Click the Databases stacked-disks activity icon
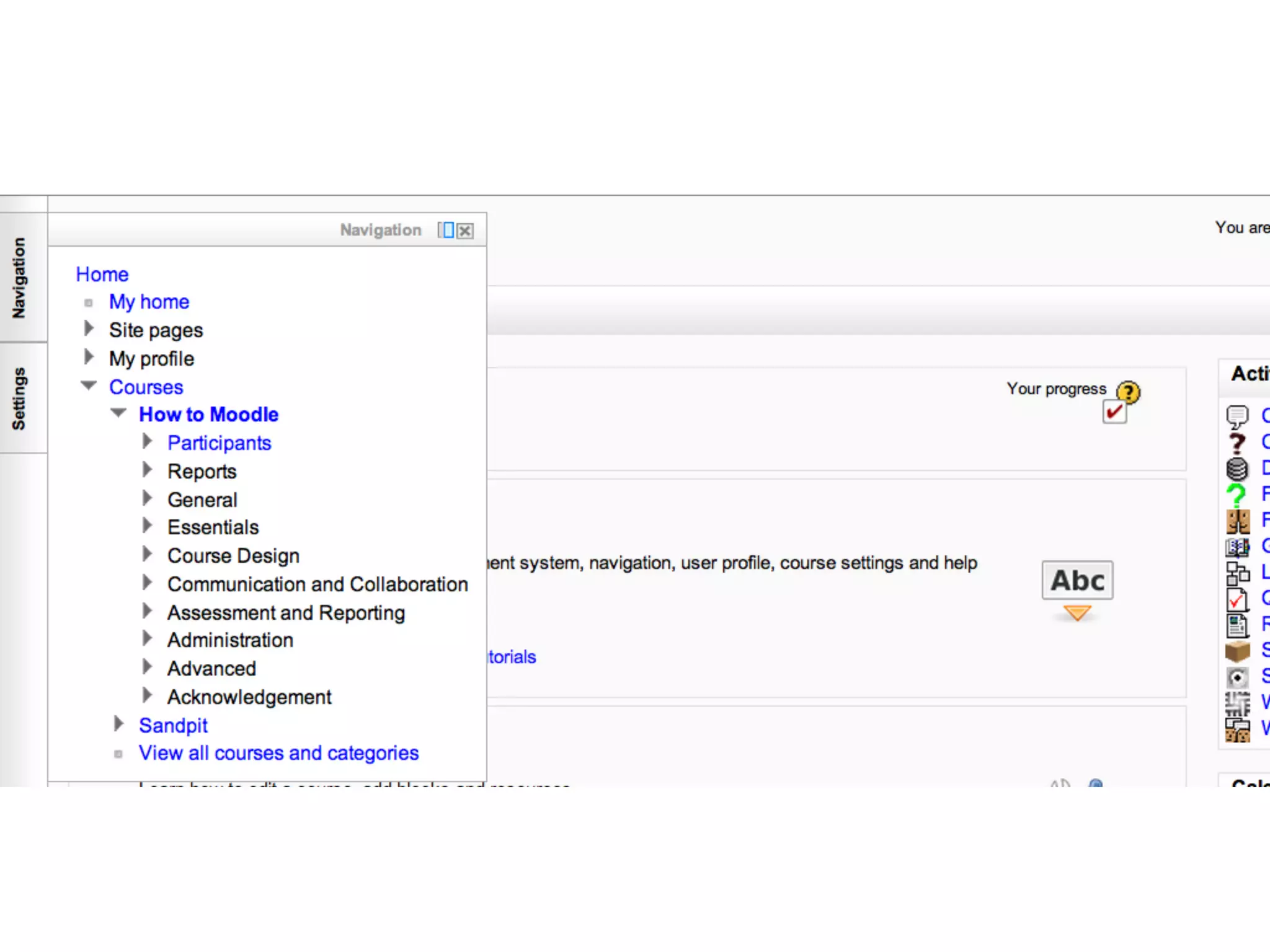 1237,469
